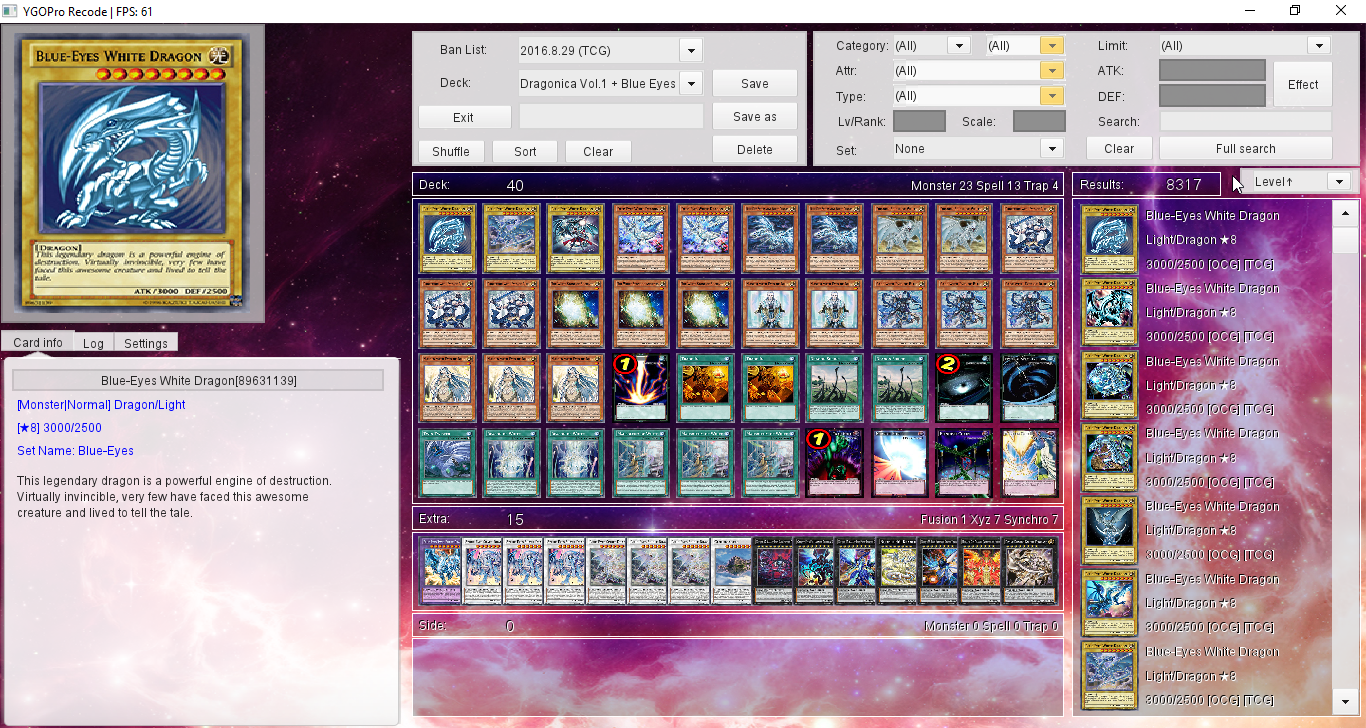
Task: Click the 'Monster 23 Spell 13 Trap 4' summary
Action: coord(984,186)
